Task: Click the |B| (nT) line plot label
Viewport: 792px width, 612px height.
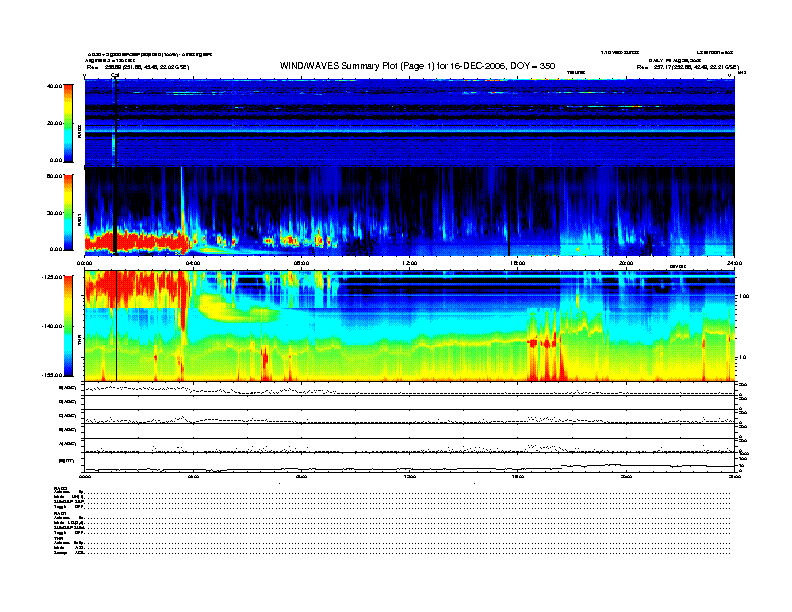Action: 67,461
